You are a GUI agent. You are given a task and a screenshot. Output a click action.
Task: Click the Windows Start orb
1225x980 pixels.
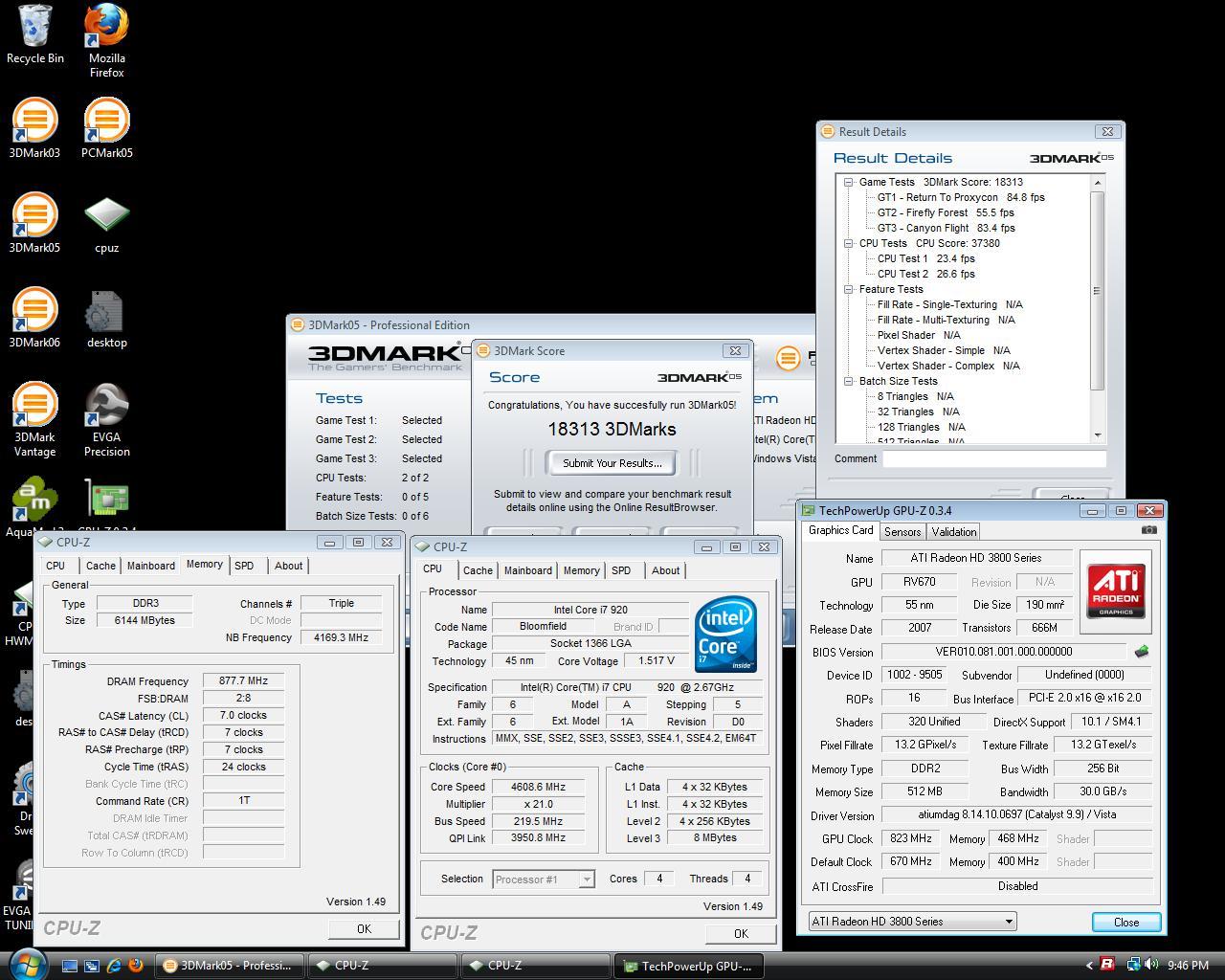(x=26, y=963)
